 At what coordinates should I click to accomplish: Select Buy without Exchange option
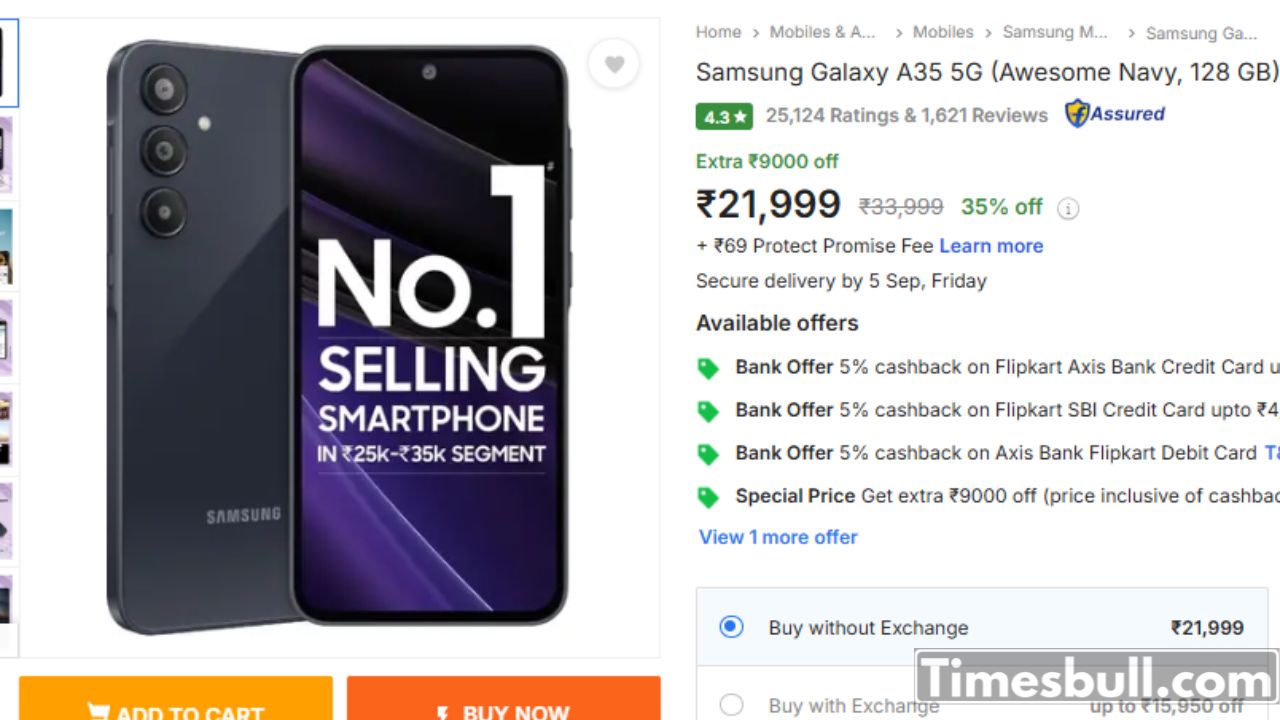click(x=732, y=628)
